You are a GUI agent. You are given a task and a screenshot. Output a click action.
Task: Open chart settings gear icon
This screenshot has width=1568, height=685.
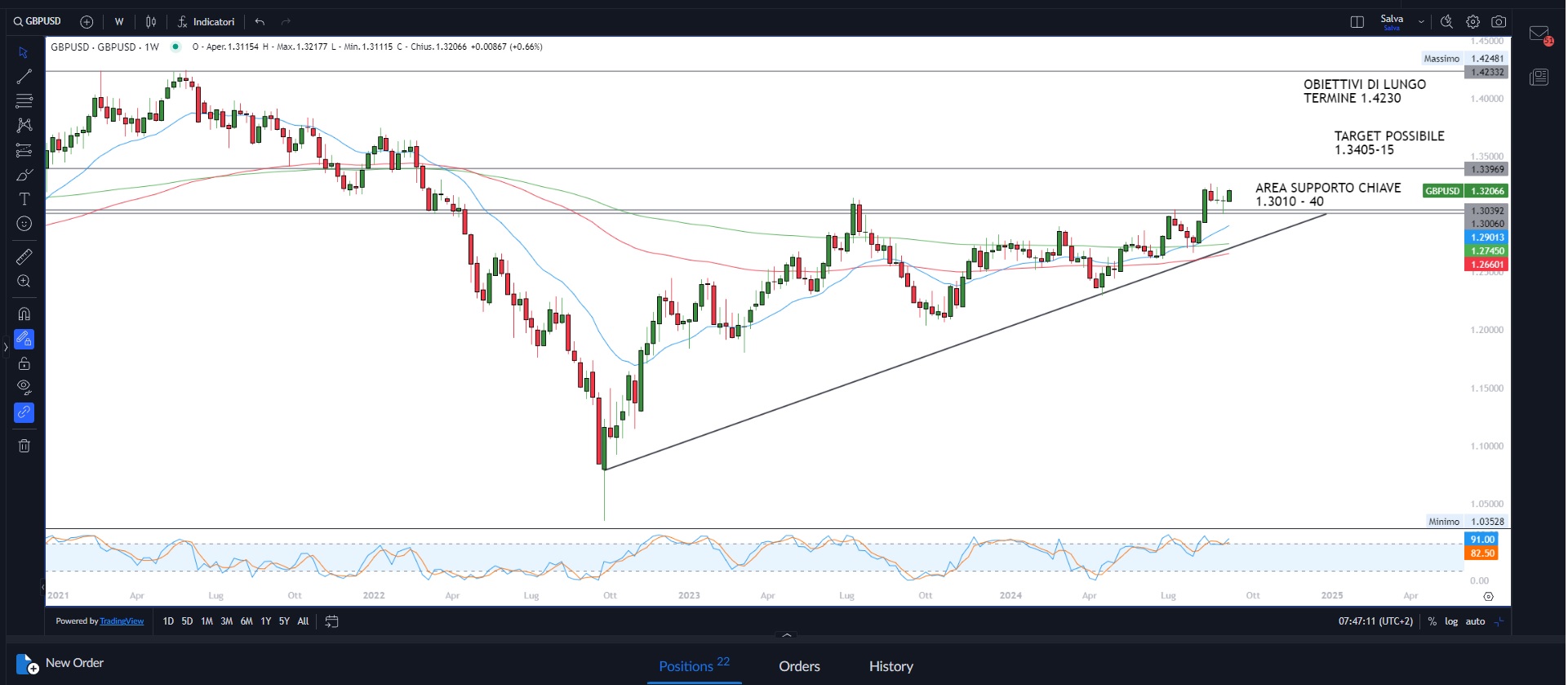click(1472, 22)
